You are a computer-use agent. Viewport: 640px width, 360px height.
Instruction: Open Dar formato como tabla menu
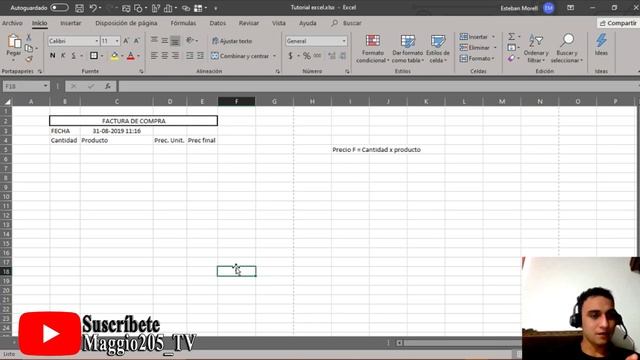pos(407,49)
